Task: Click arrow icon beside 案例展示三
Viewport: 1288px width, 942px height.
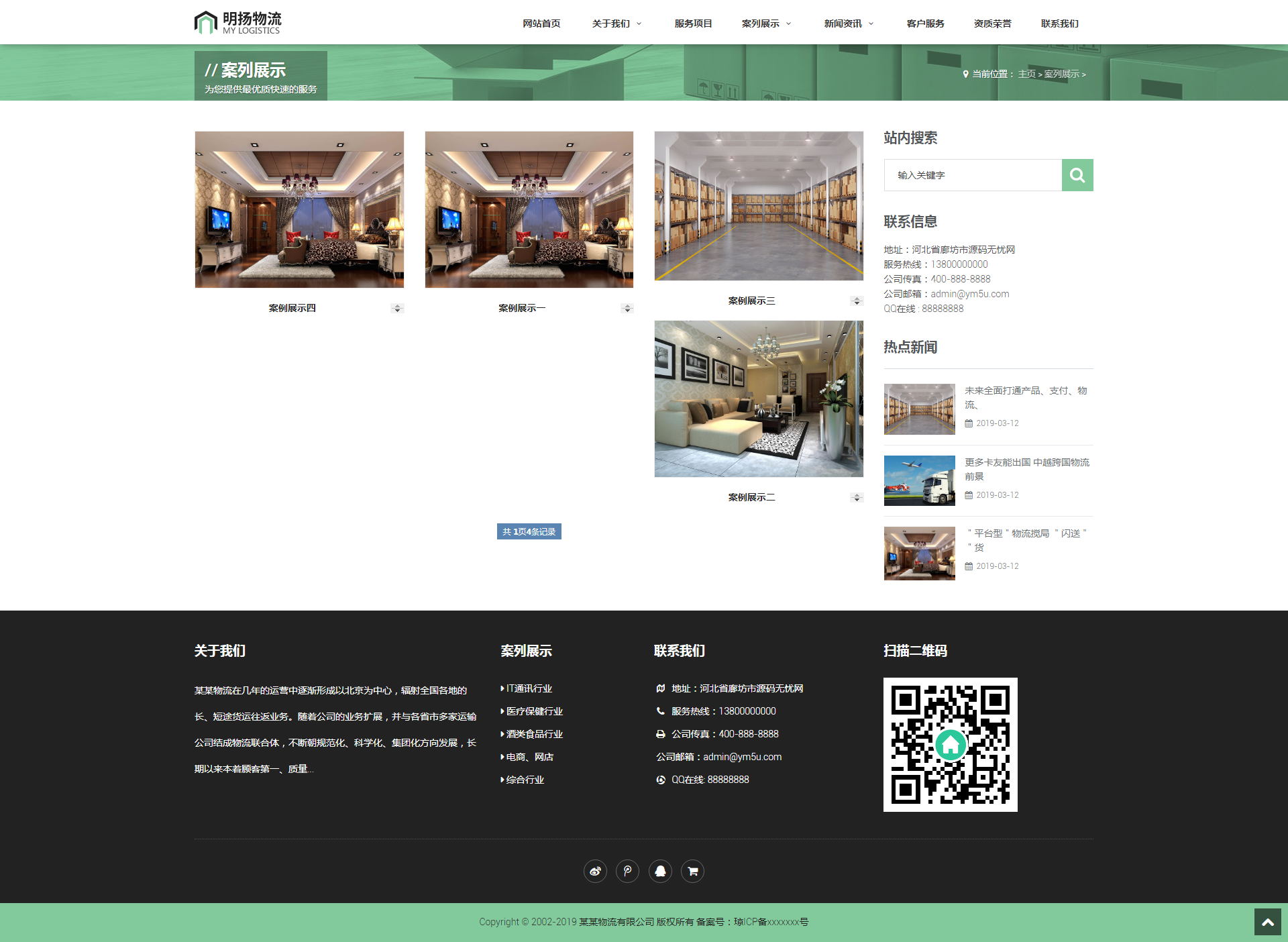Action: pyautogui.click(x=856, y=301)
